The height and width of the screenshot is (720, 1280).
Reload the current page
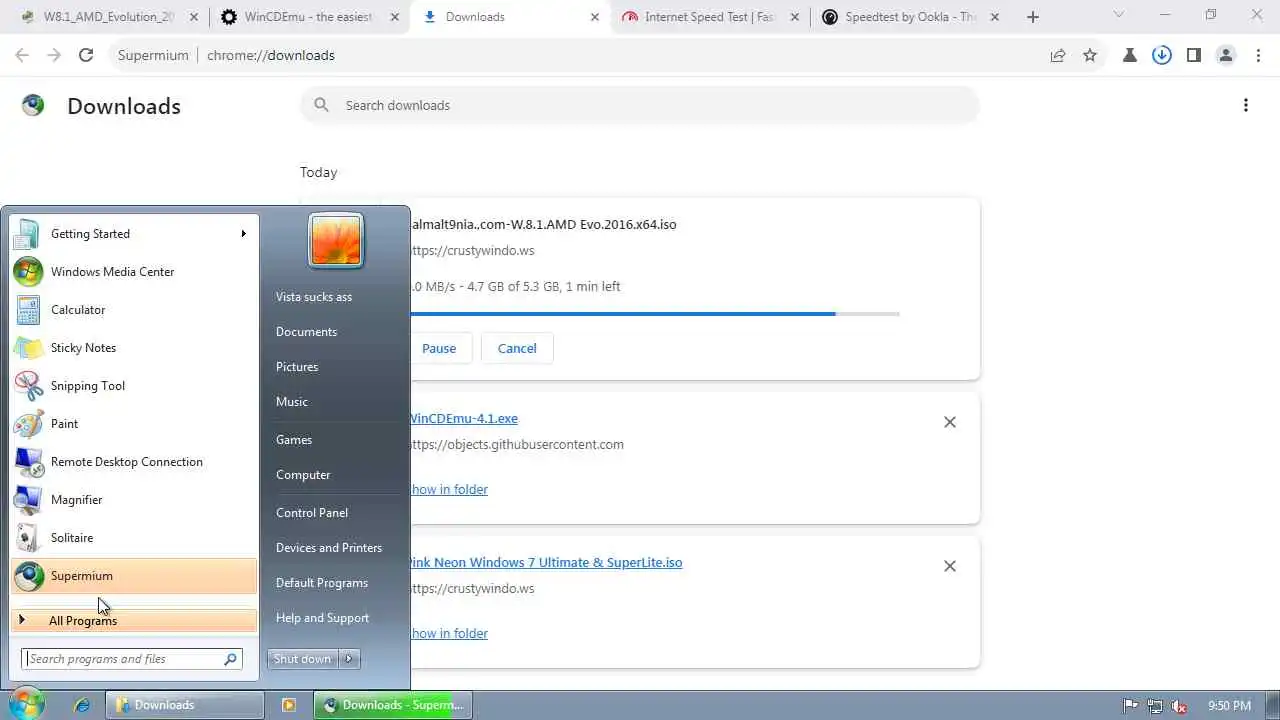[x=86, y=55]
